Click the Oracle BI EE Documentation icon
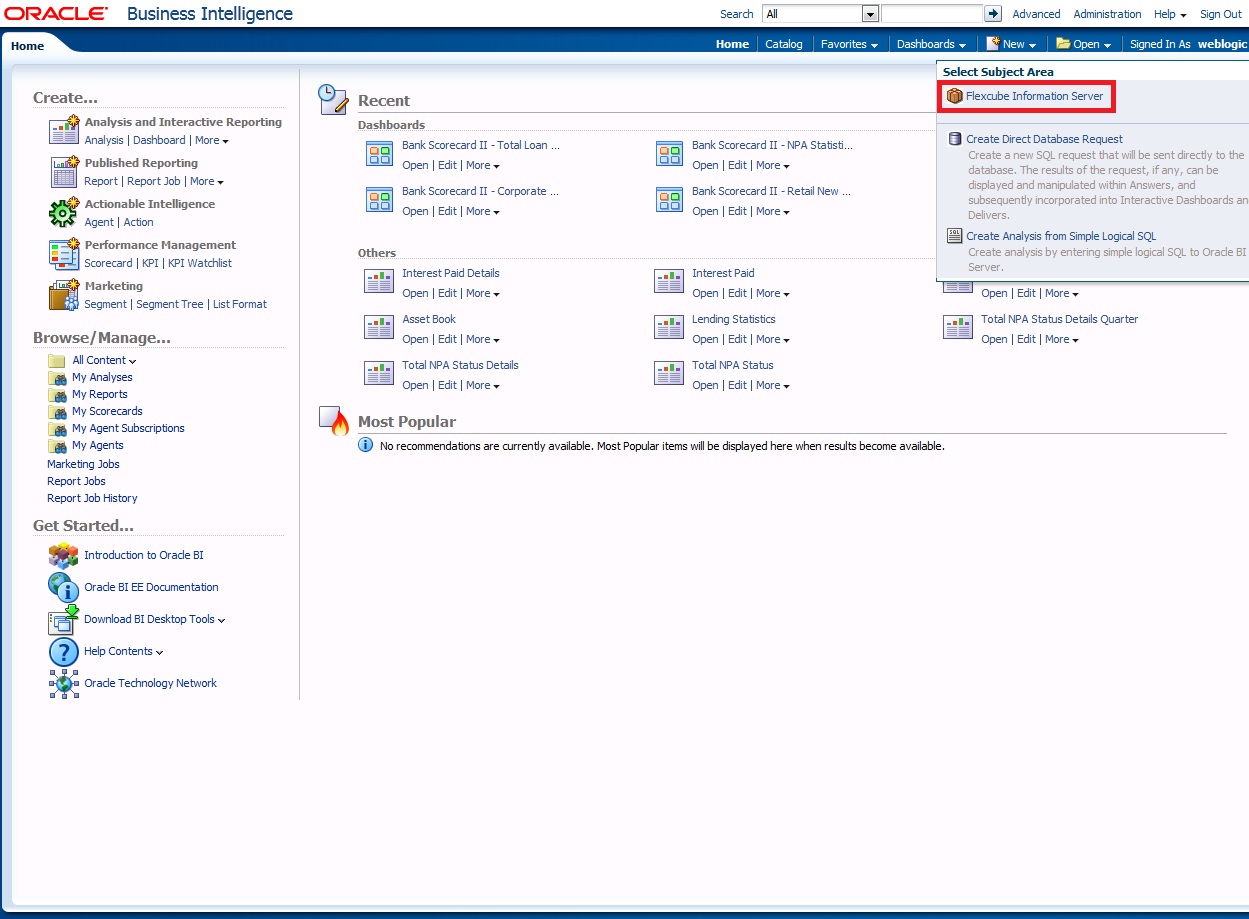Screen dimensions: 1249x919 [64, 587]
